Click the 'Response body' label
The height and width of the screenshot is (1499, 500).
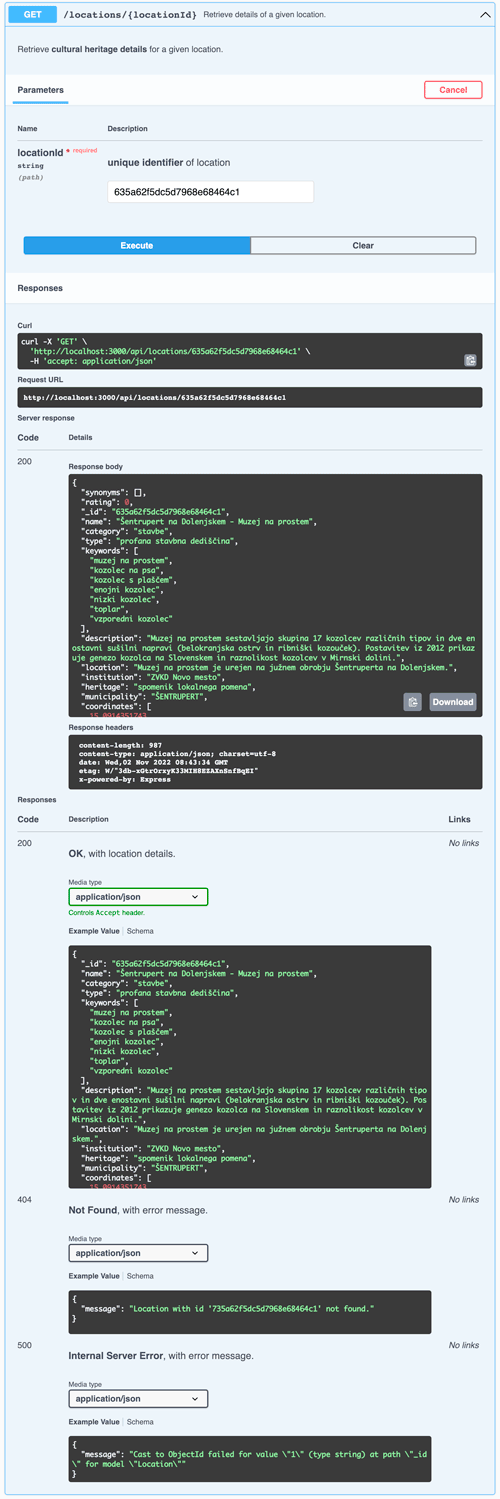(94, 467)
